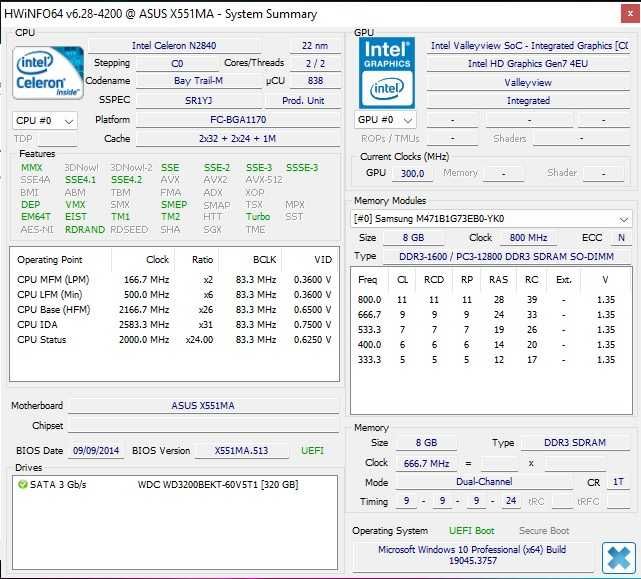Click the blue X close icon at bottom right

coord(619,558)
